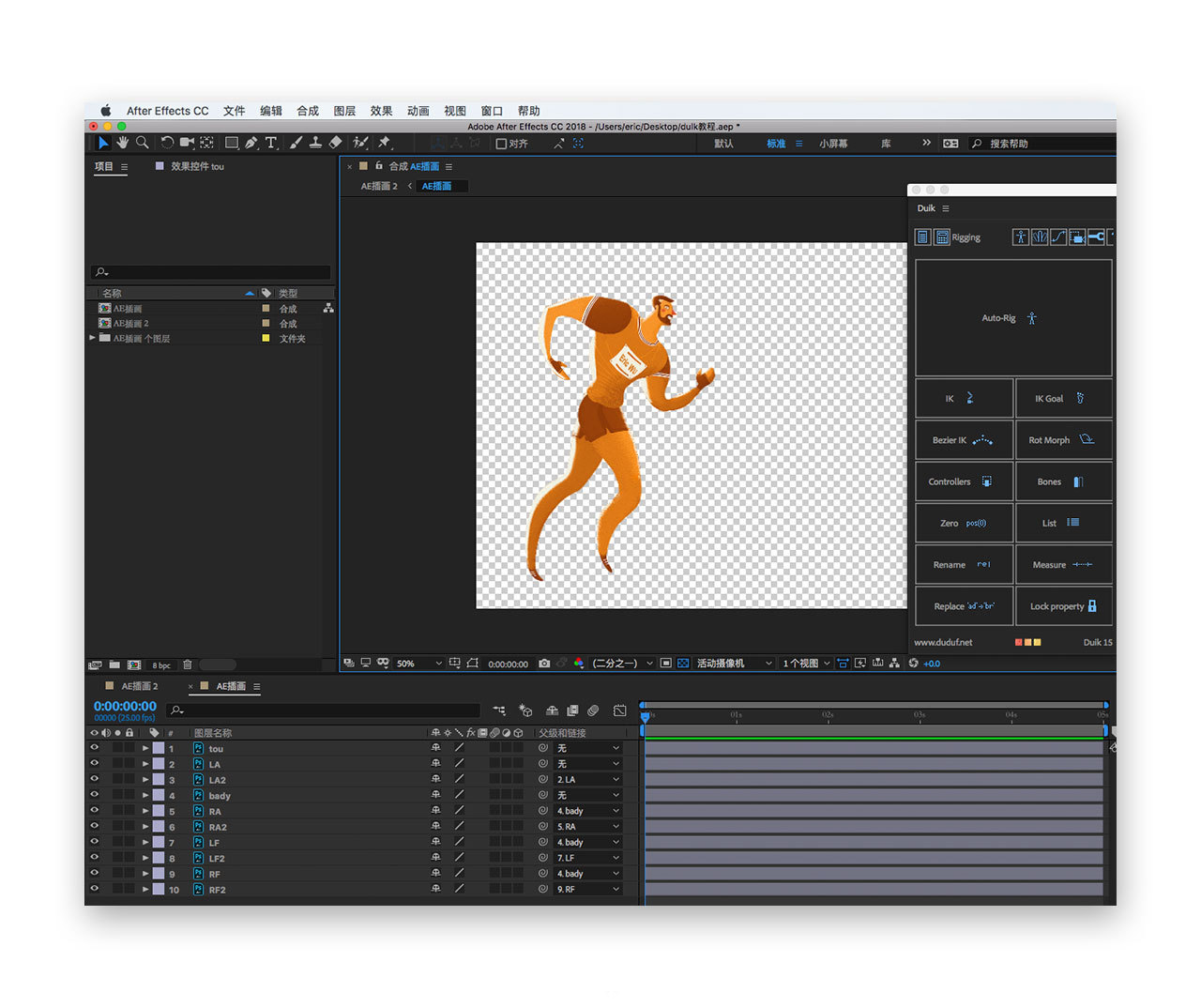Click the project bit depth 8 bpc indicator
1201x1008 pixels.
tap(161, 665)
